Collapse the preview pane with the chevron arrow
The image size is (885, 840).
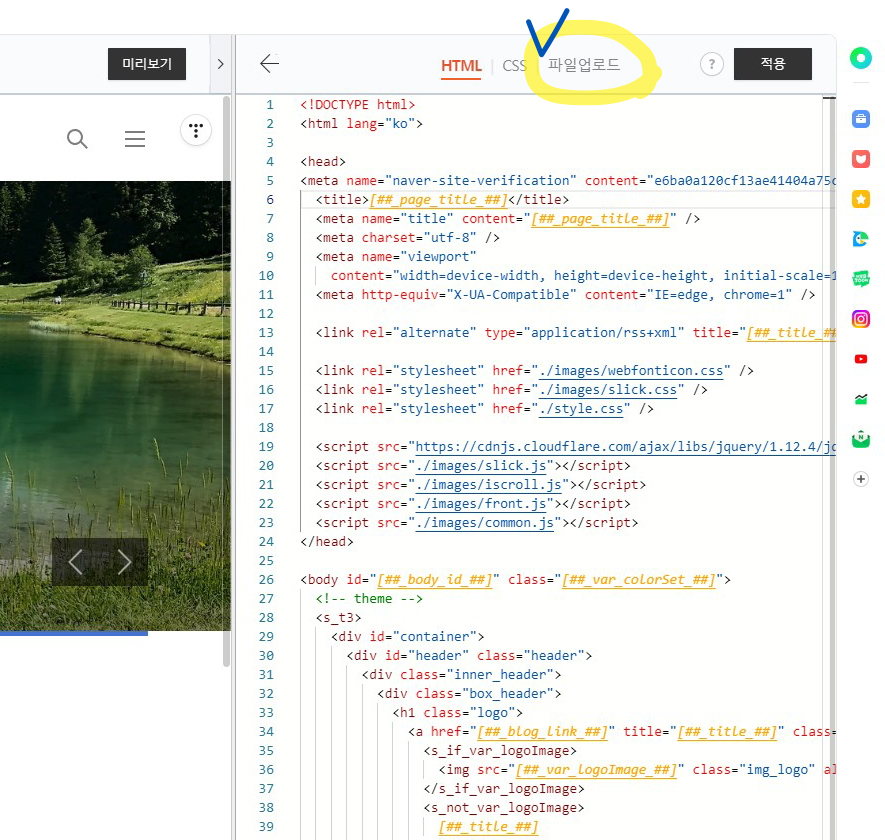221,64
